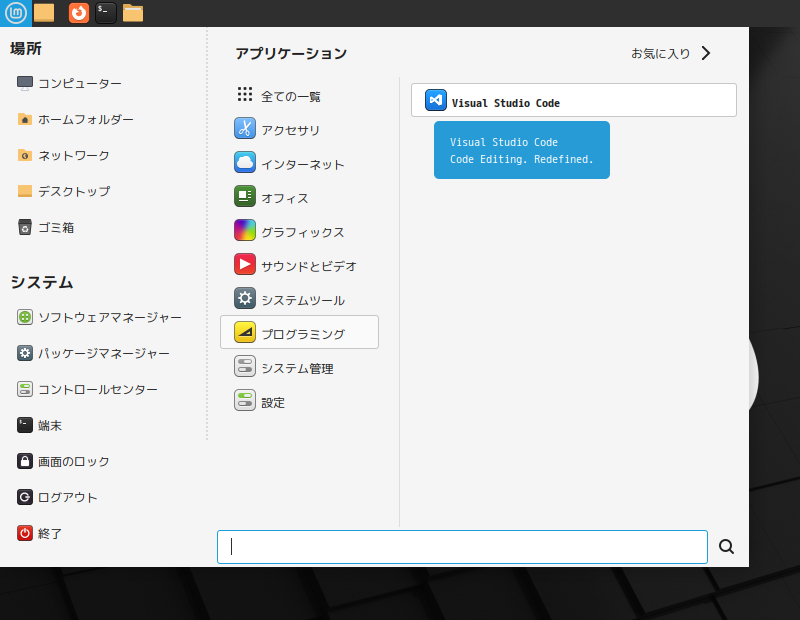Select サウンドとビデオ category

click(299, 265)
